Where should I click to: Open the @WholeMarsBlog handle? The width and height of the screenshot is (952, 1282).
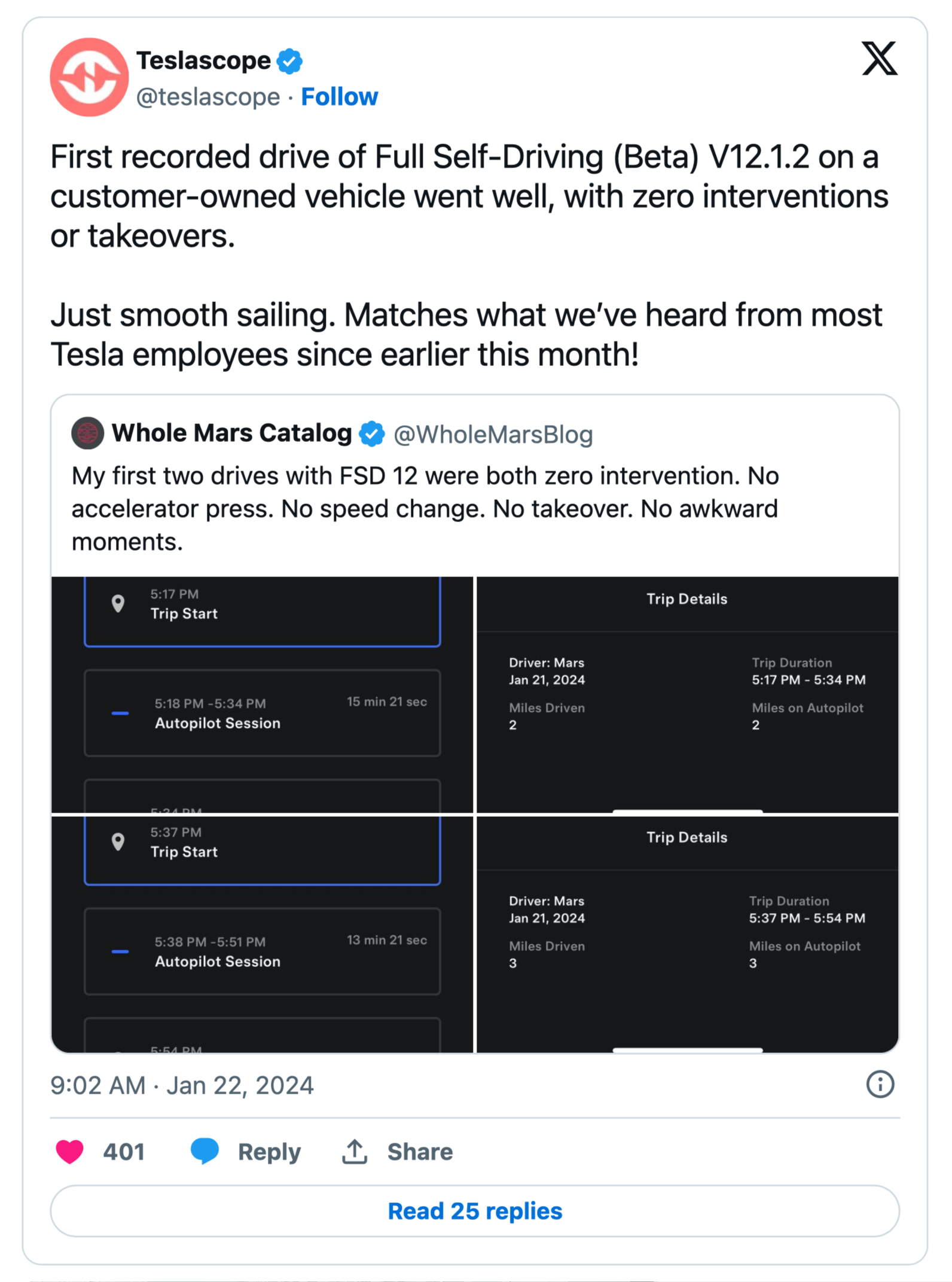[493, 435]
